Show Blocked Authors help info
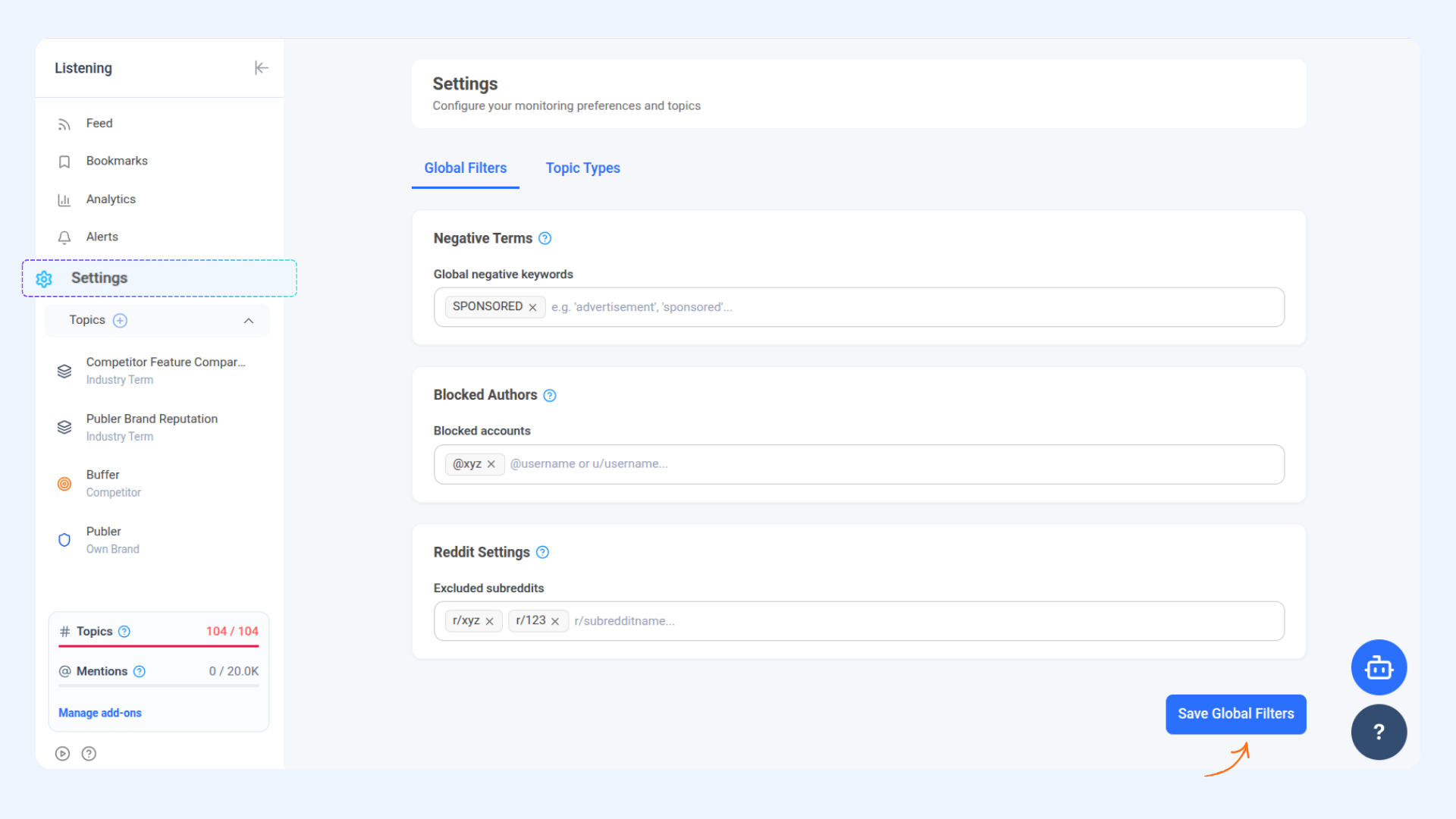The height and width of the screenshot is (819, 1456). [550, 396]
